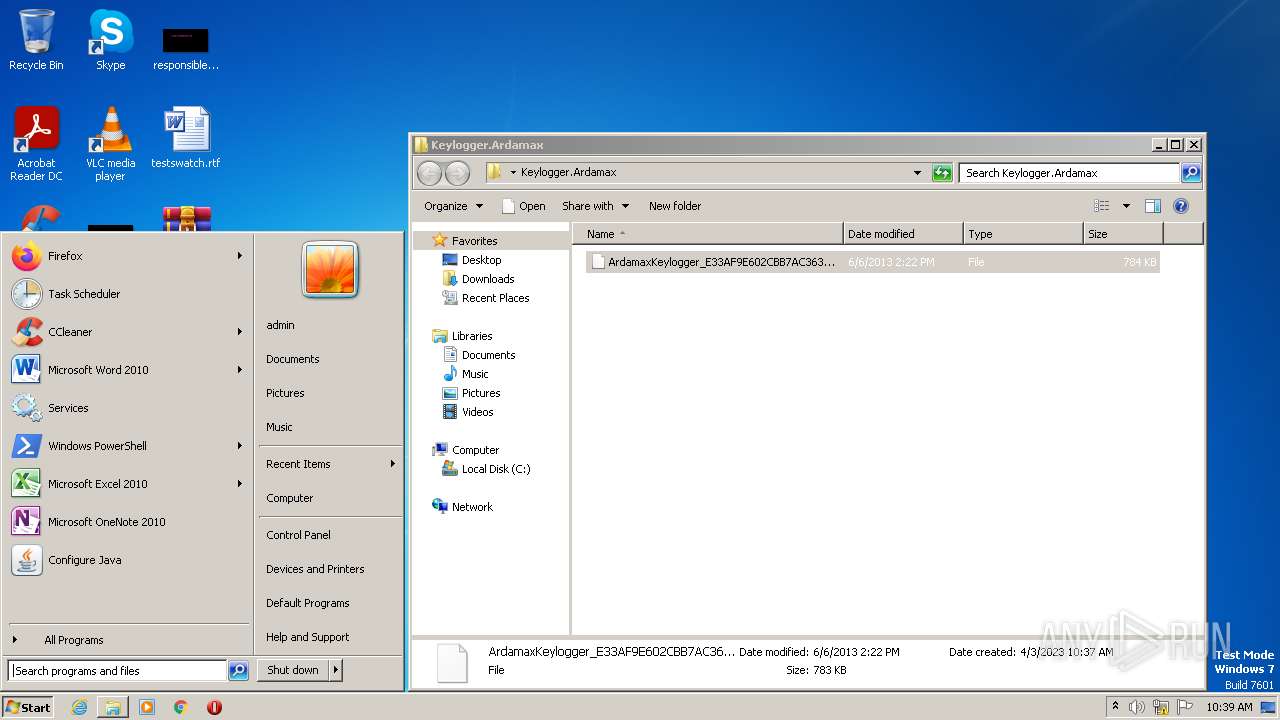Screen dimensions: 1280x720
Task: Open CCleaner from Start menu
Action: pos(126,332)
